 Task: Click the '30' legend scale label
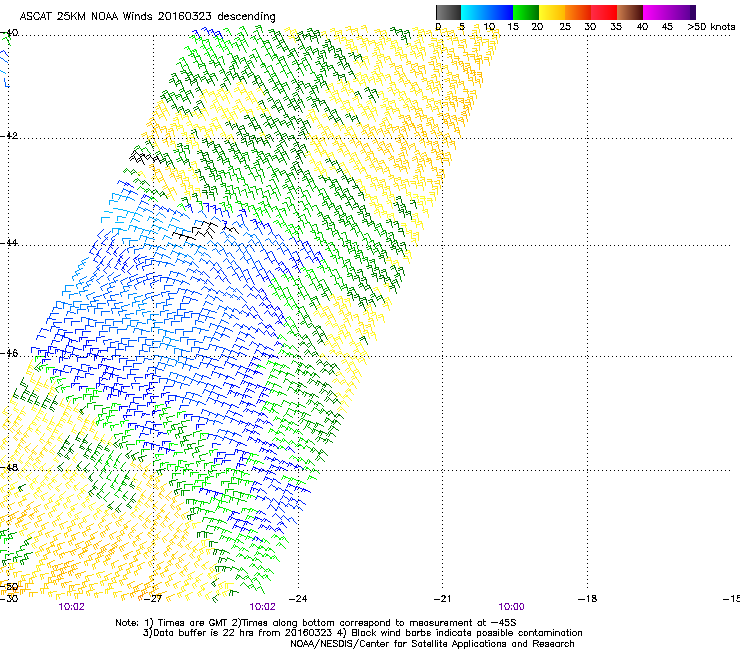pos(590,27)
